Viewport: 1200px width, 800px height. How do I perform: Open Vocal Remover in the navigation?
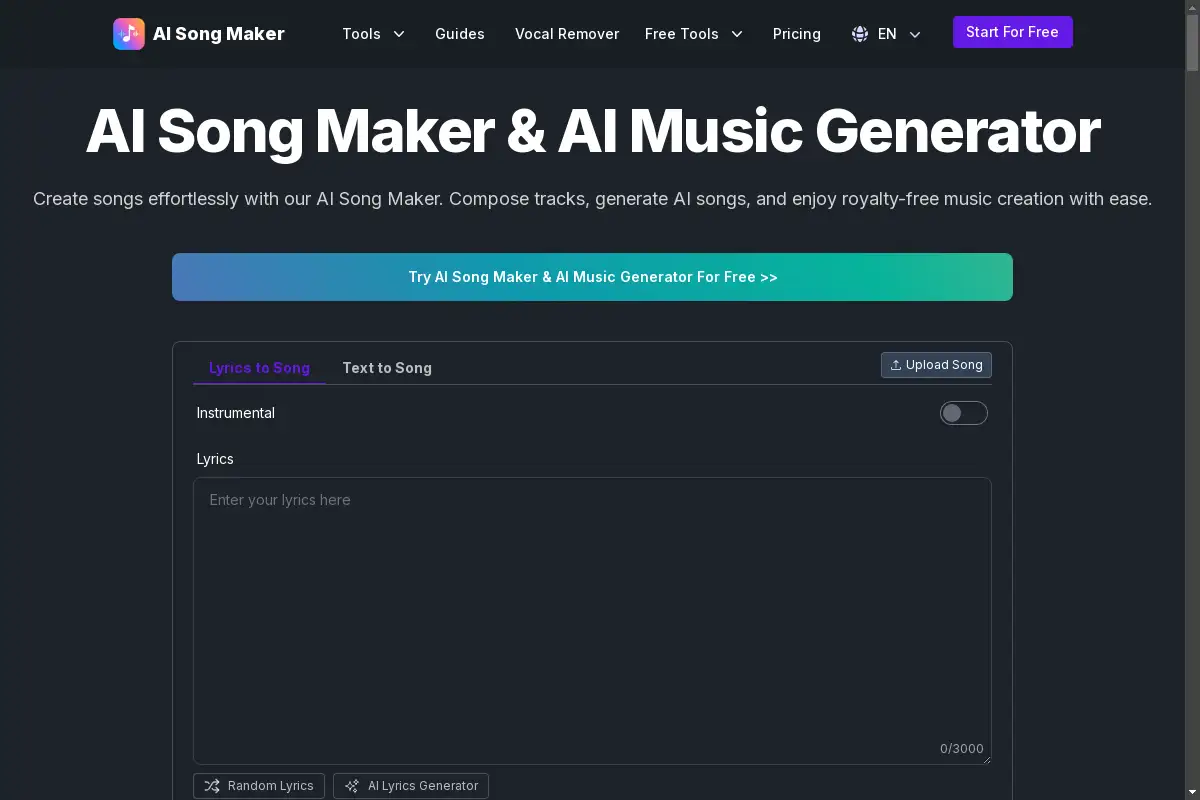coord(567,34)
